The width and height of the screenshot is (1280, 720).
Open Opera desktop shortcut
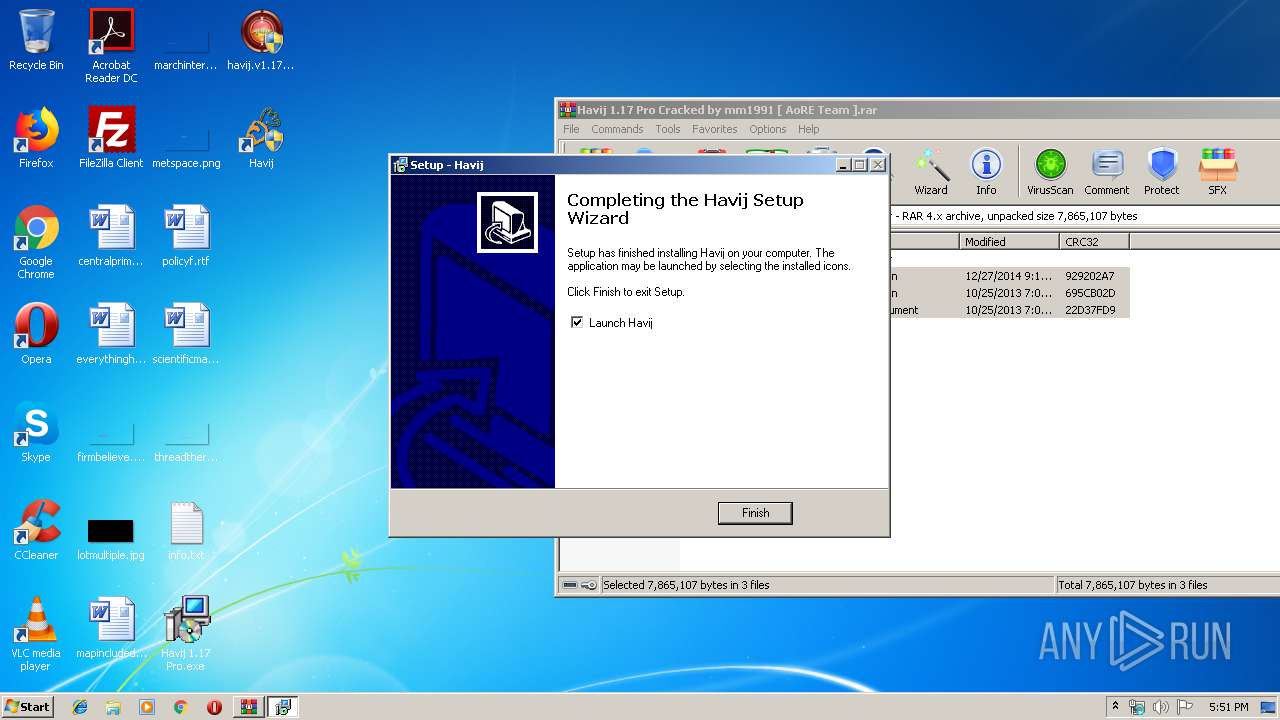(36, 334)
